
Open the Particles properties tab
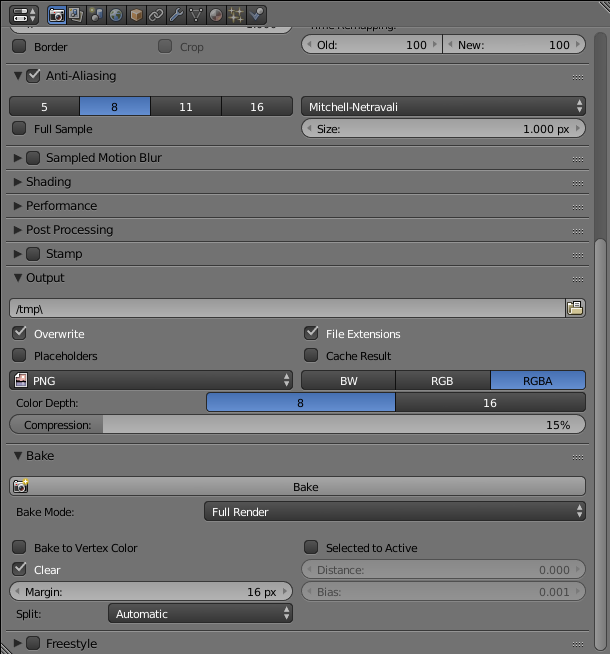pos(236,15)
